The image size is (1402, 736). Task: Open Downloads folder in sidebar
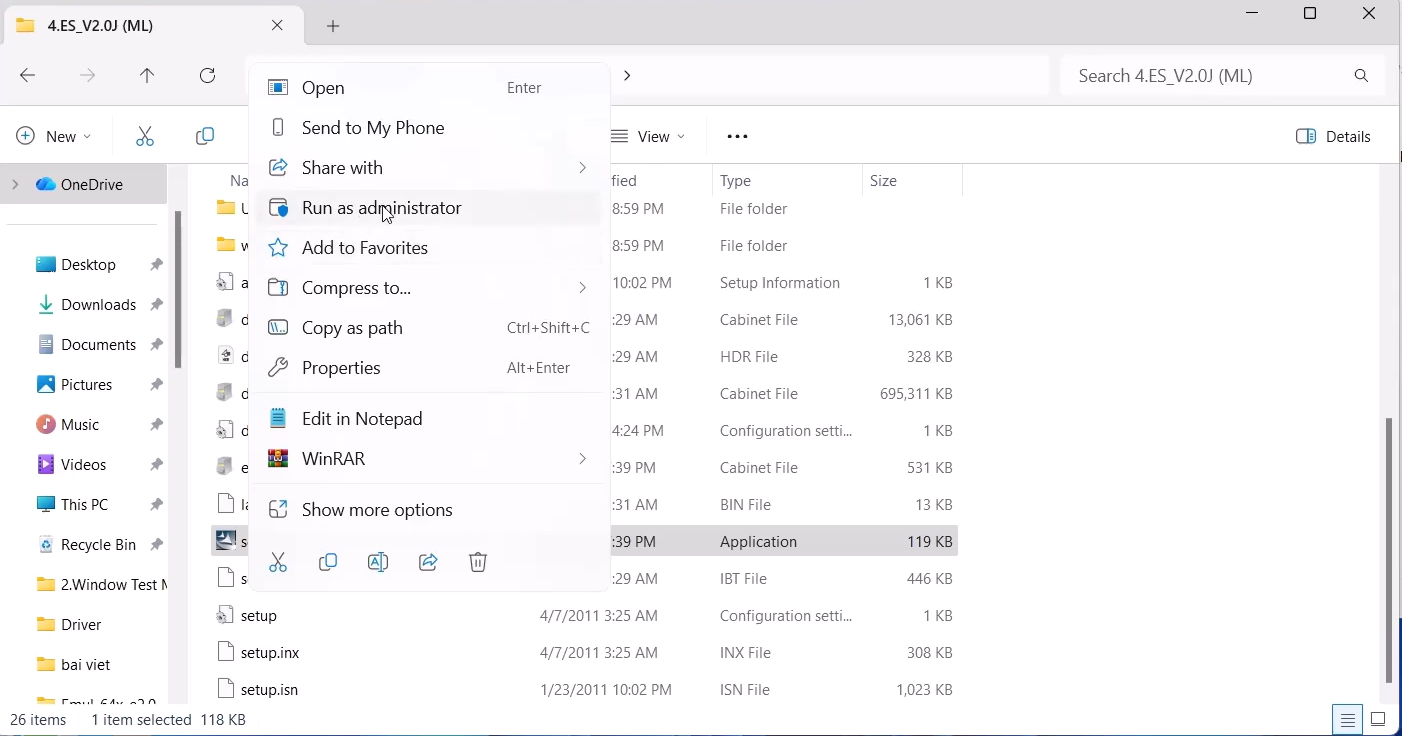[98, 305]
